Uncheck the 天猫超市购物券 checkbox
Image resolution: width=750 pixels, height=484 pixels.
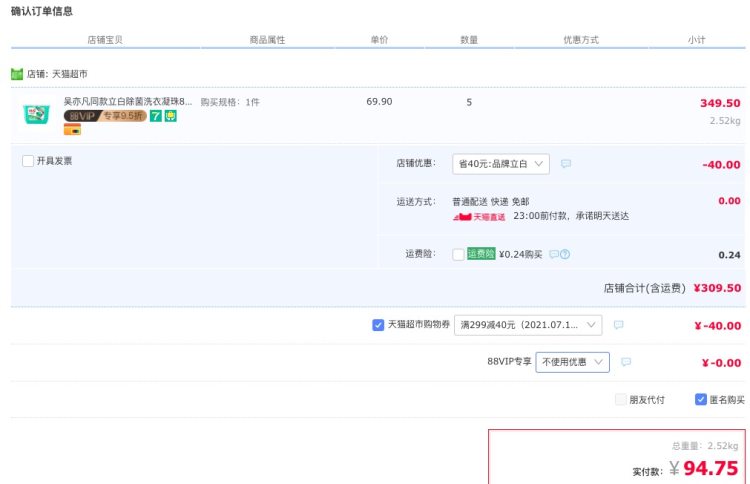[x=378, y=325]
